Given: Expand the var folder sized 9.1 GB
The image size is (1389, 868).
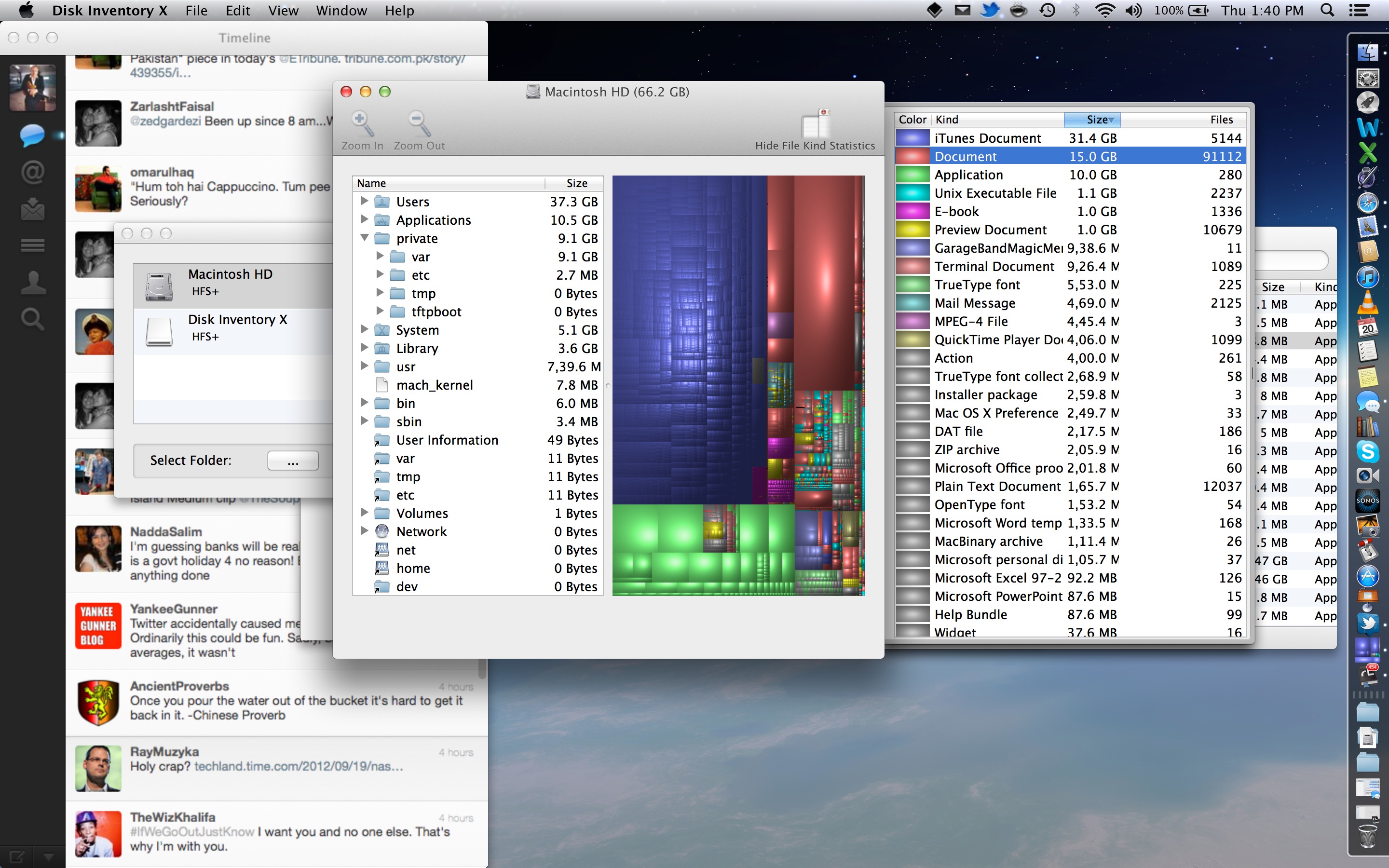Looking at the screenshot, I should point(380,256).
